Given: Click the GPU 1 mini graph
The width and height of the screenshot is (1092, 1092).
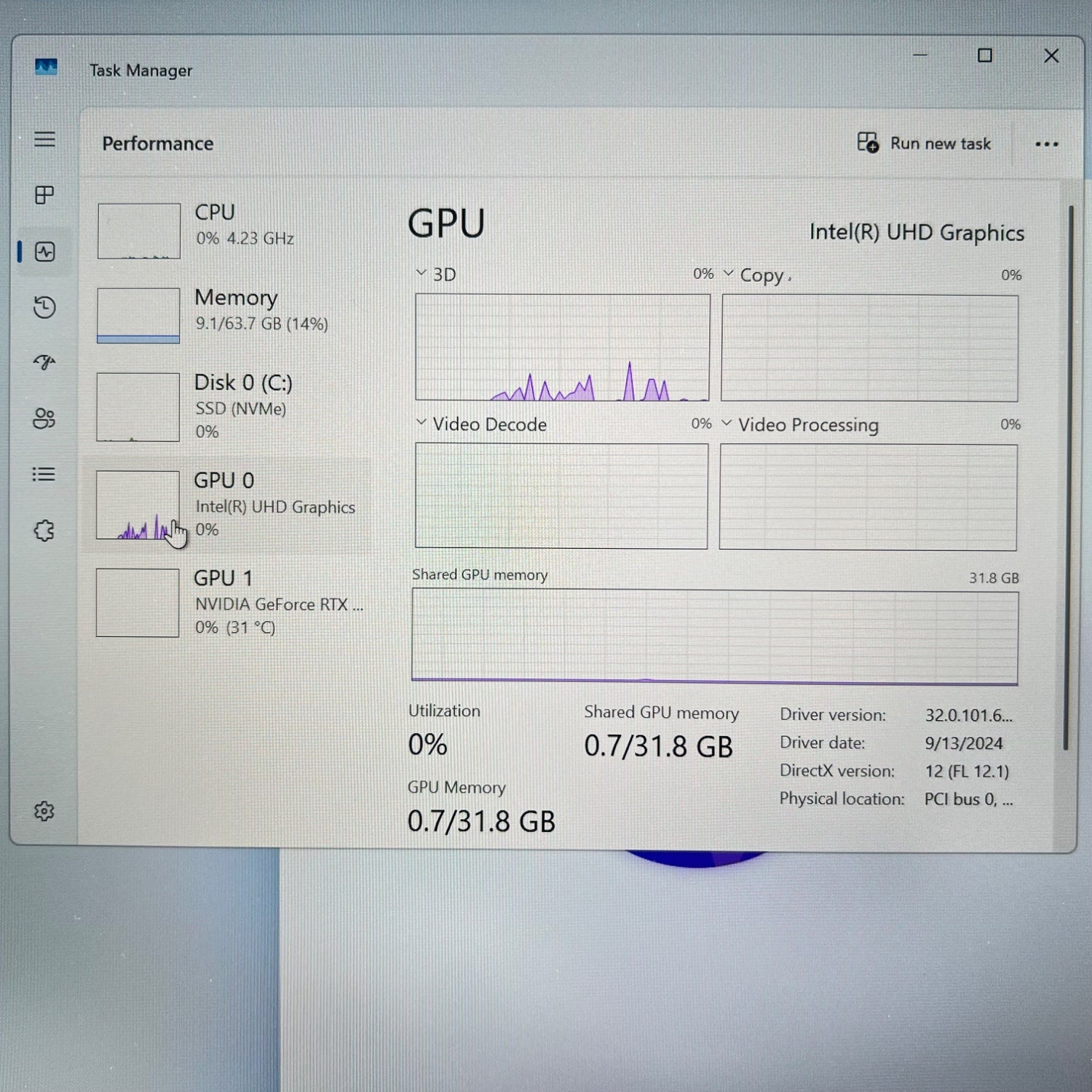Looking at the screenshot, I should [x=138, y=603].
